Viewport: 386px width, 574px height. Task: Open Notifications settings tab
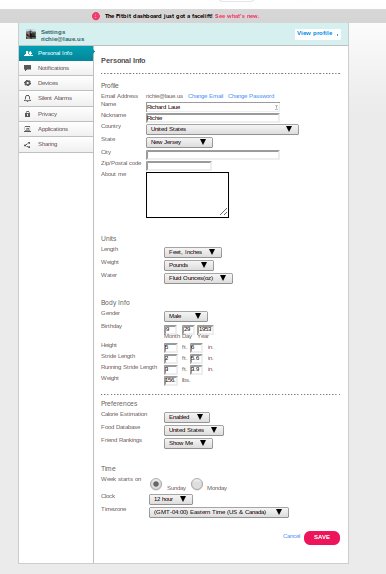tap(56, 68)
